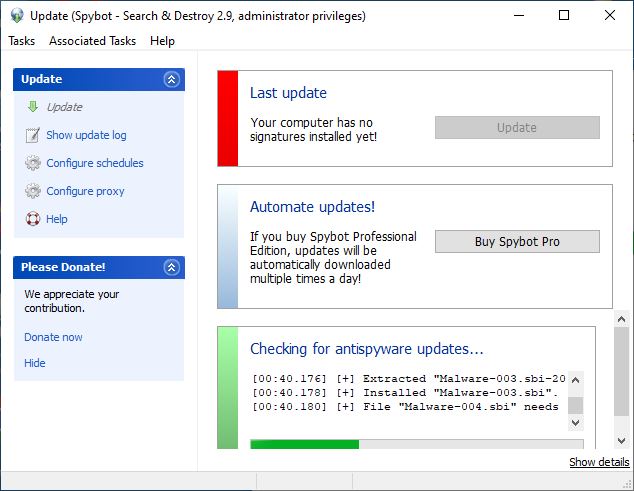
Task: Open the Tasks menu
Action: [x=21, y=41]
